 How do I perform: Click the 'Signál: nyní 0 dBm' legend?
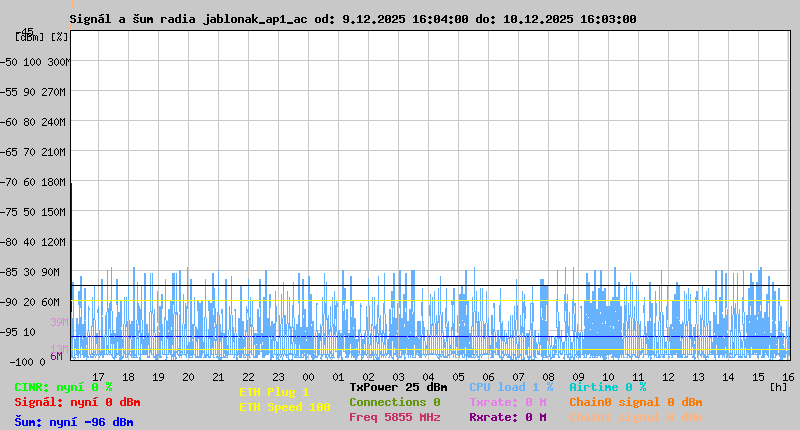(x=77, y=402)
